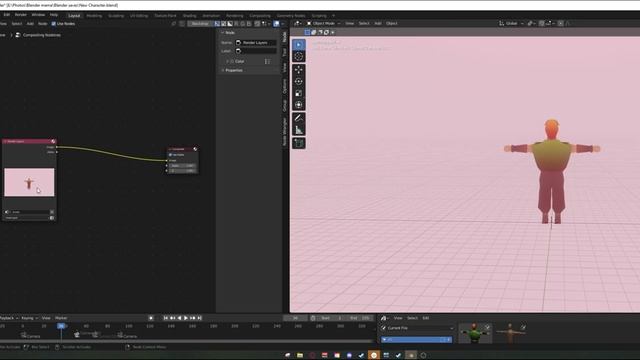
Task: Collapse the Node panel in sidebar
Action: [x=227, y=33]
